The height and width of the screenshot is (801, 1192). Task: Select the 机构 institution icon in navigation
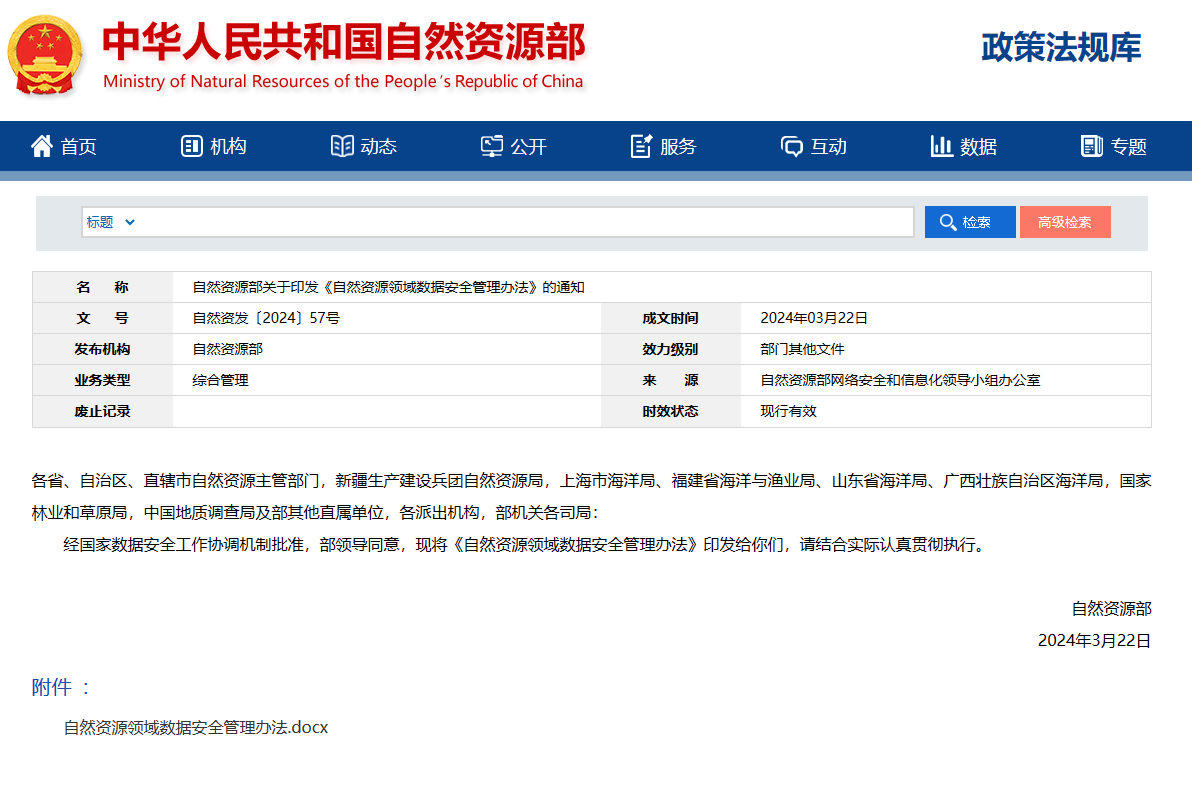click(191, 146)
